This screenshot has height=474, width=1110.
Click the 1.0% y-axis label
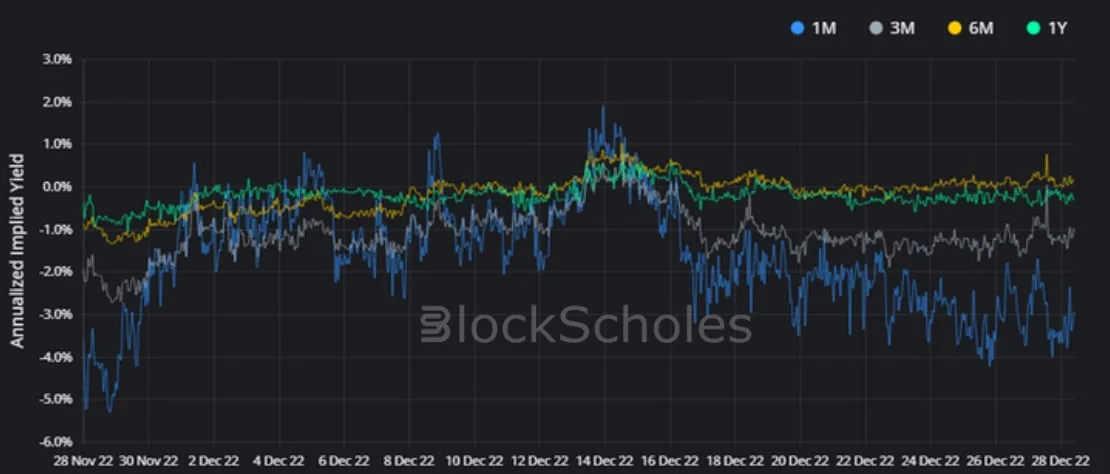pos(57,144)
